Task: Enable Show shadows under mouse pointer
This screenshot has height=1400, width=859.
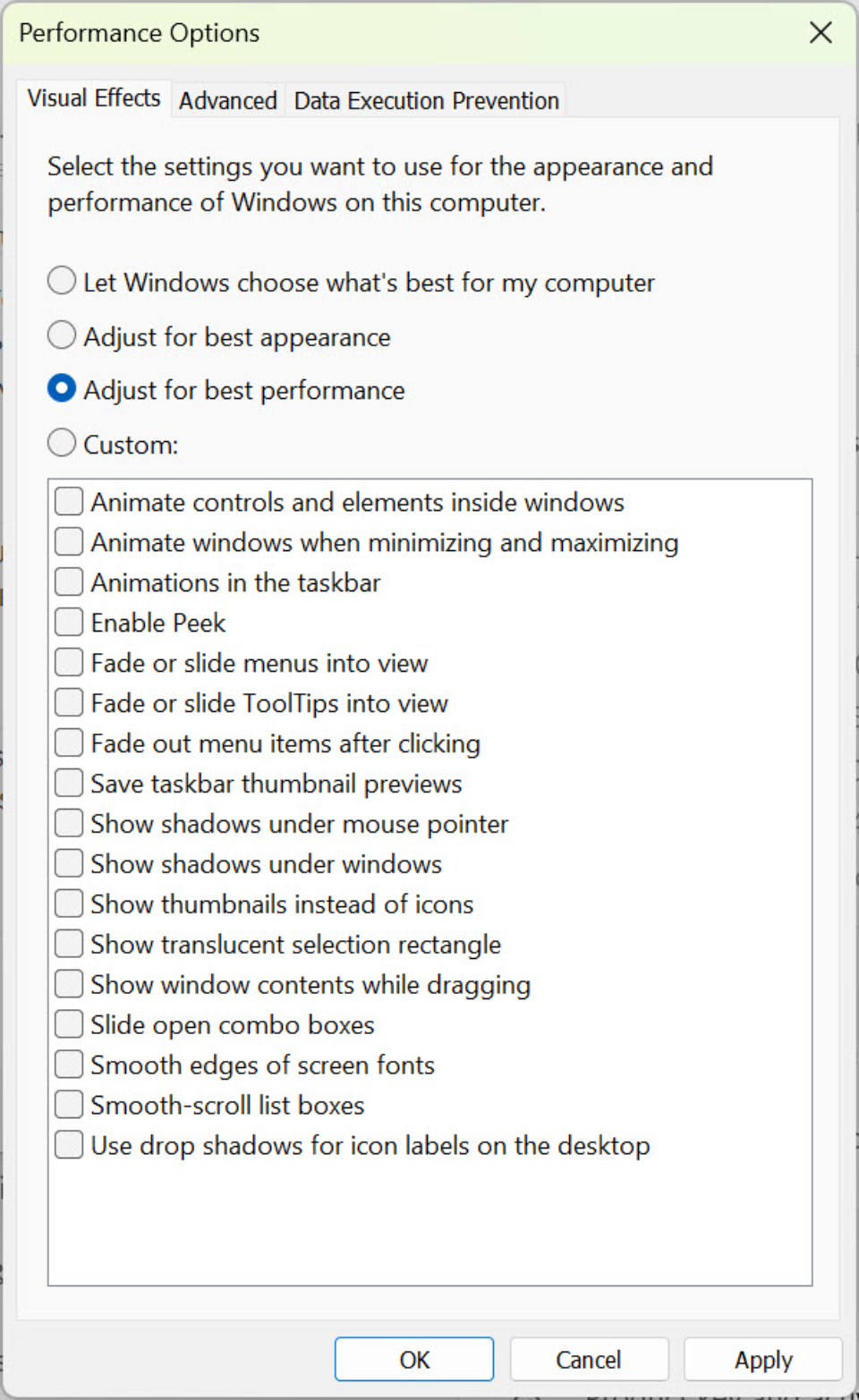Action: 68,823
